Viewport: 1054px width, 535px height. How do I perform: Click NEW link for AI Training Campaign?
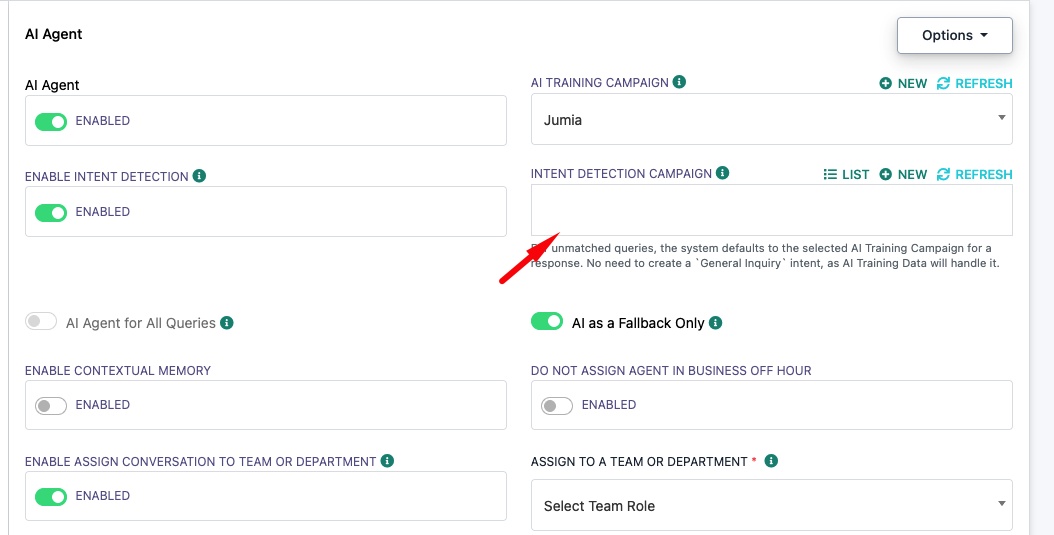[903, 83]
